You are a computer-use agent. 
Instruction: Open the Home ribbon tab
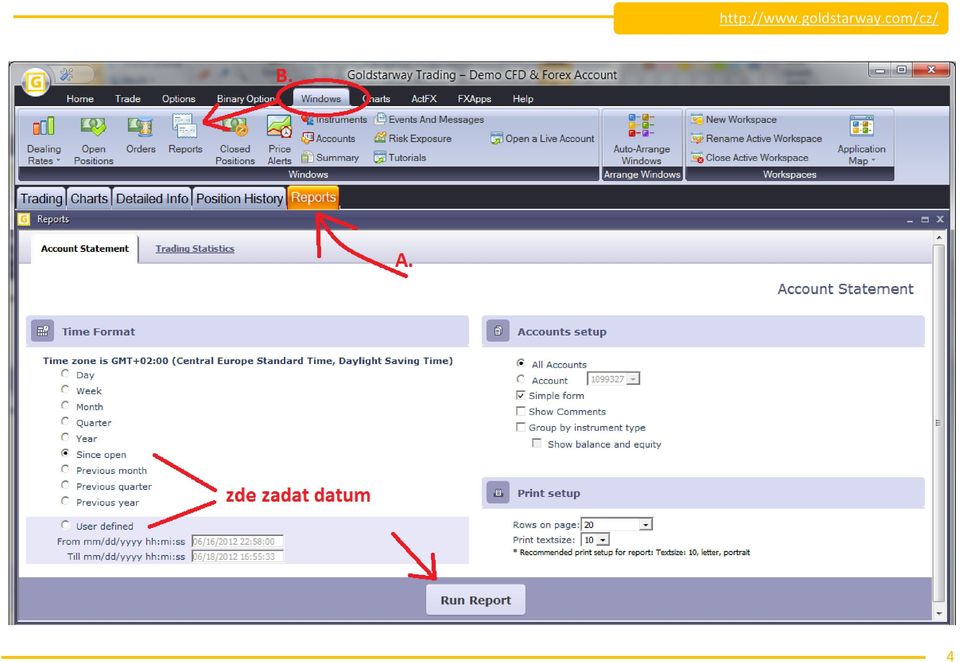tap(80, 99)
